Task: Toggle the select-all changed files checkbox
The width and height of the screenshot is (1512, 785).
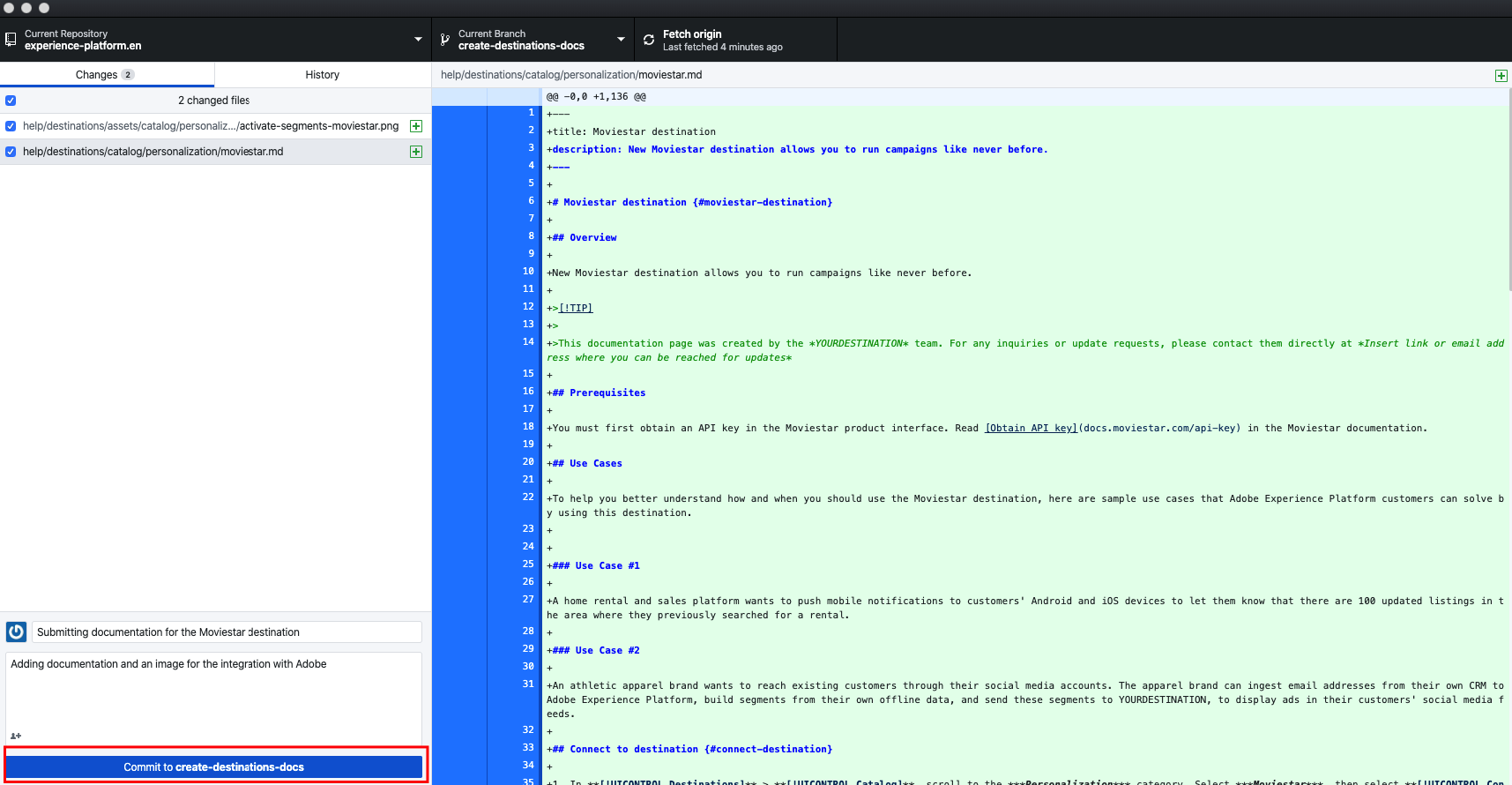Action: (x=11, y=101)
